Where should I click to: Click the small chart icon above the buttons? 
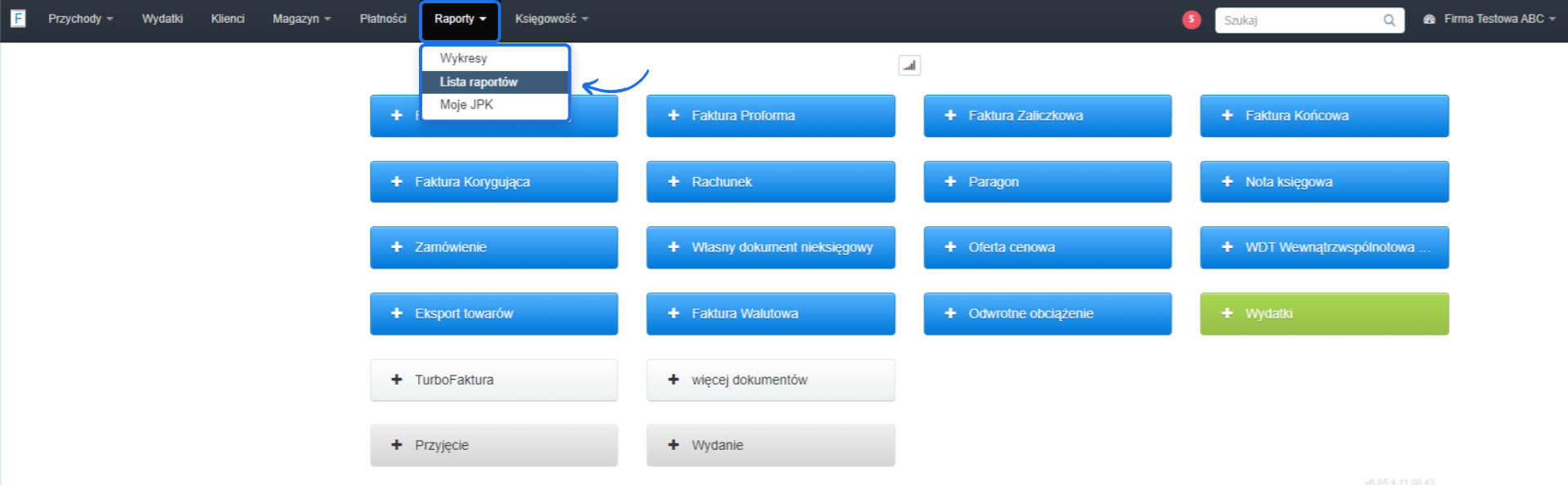(x=910, y=65)
